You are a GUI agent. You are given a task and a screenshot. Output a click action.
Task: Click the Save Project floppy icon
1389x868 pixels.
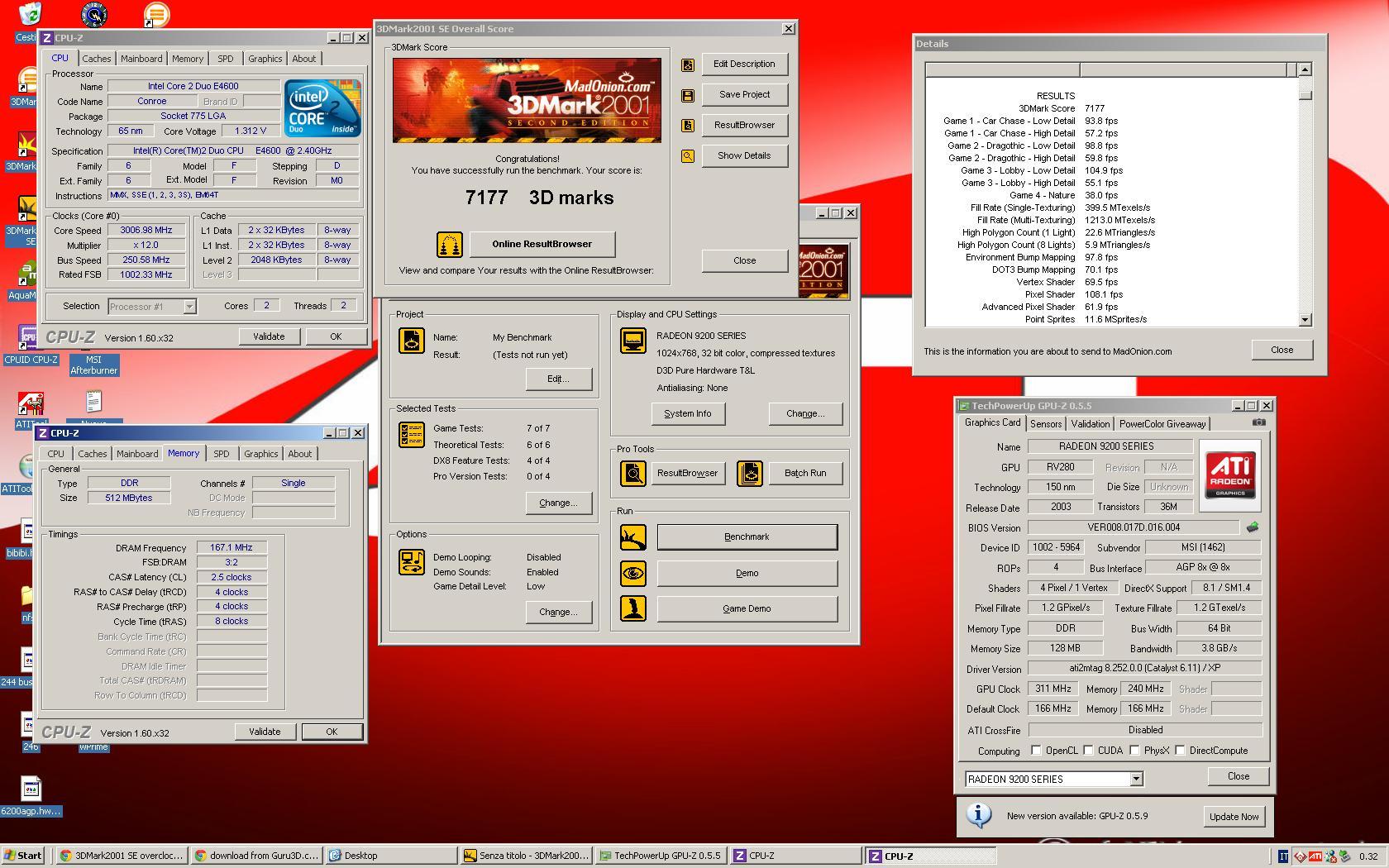pyautogui.click(x=687, y=95)
